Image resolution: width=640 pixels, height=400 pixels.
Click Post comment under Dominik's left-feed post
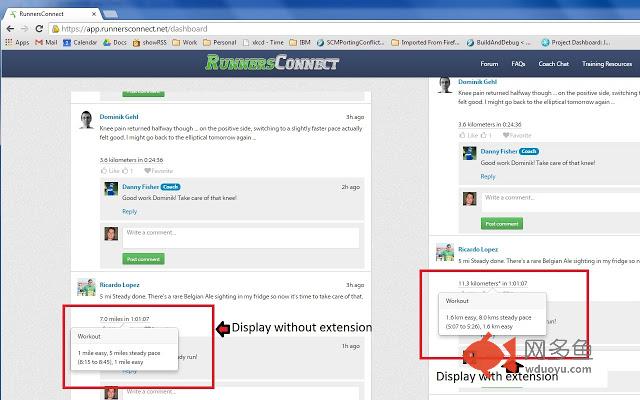pos(143,259)
